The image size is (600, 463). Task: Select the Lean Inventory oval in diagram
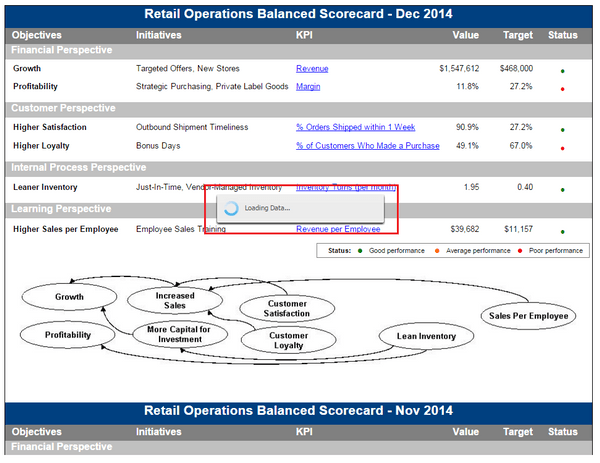click(426, 336)
